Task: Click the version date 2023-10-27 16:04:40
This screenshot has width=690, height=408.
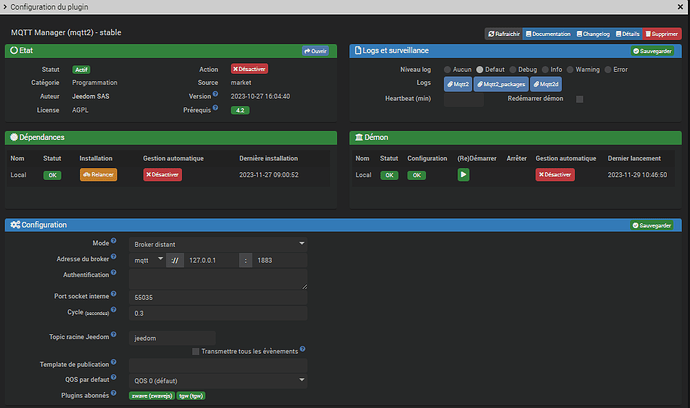Action: point(261,96)
